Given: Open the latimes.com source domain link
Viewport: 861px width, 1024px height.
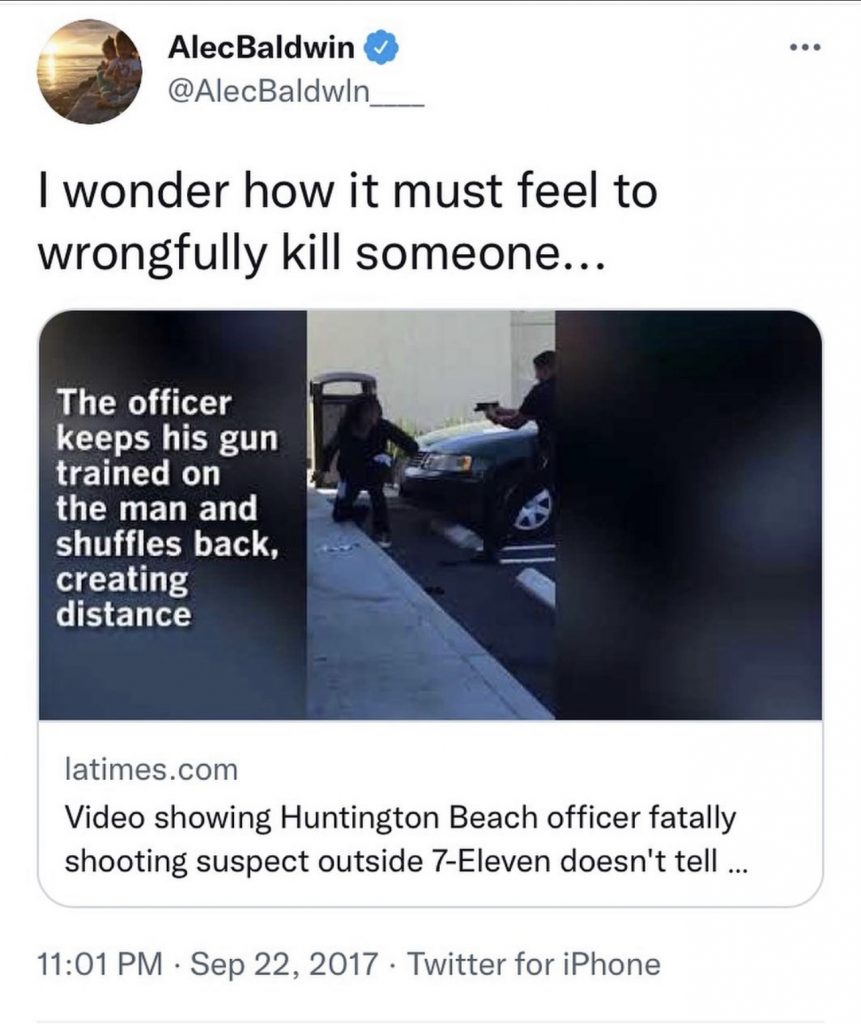Looking at the screenshot, I should [x=152, y=769].
